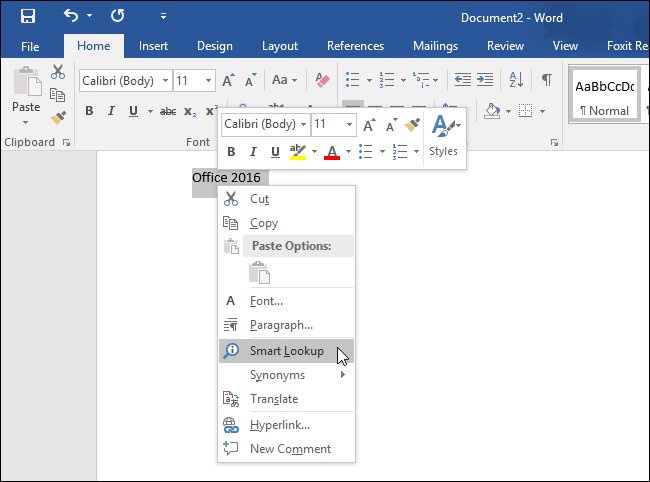
Task: Switch to the Insert ribbon tab
Action: tap(153, 46)
